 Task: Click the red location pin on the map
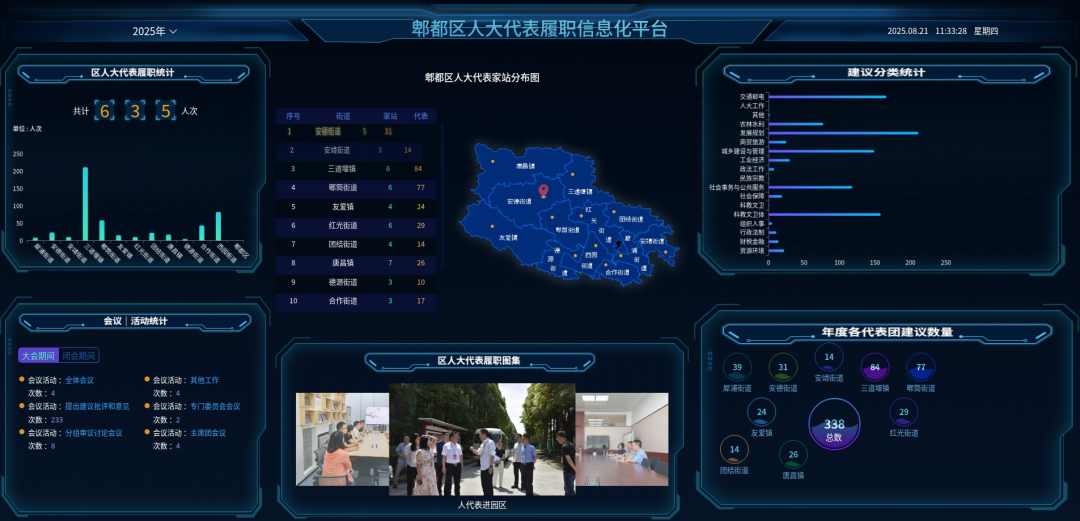543,189
